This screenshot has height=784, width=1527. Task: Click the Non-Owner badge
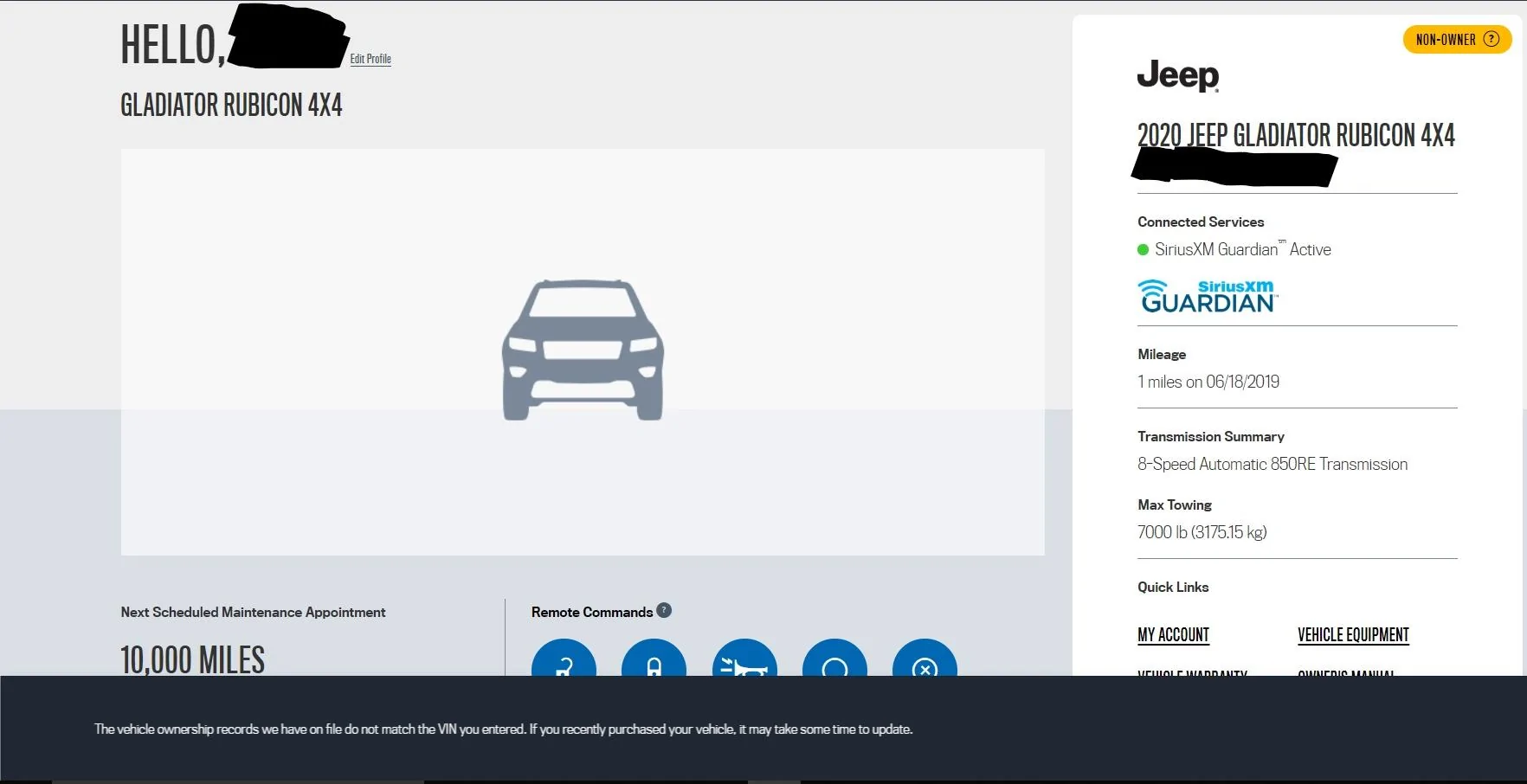pyautogui.click(x=1457, y=39)
